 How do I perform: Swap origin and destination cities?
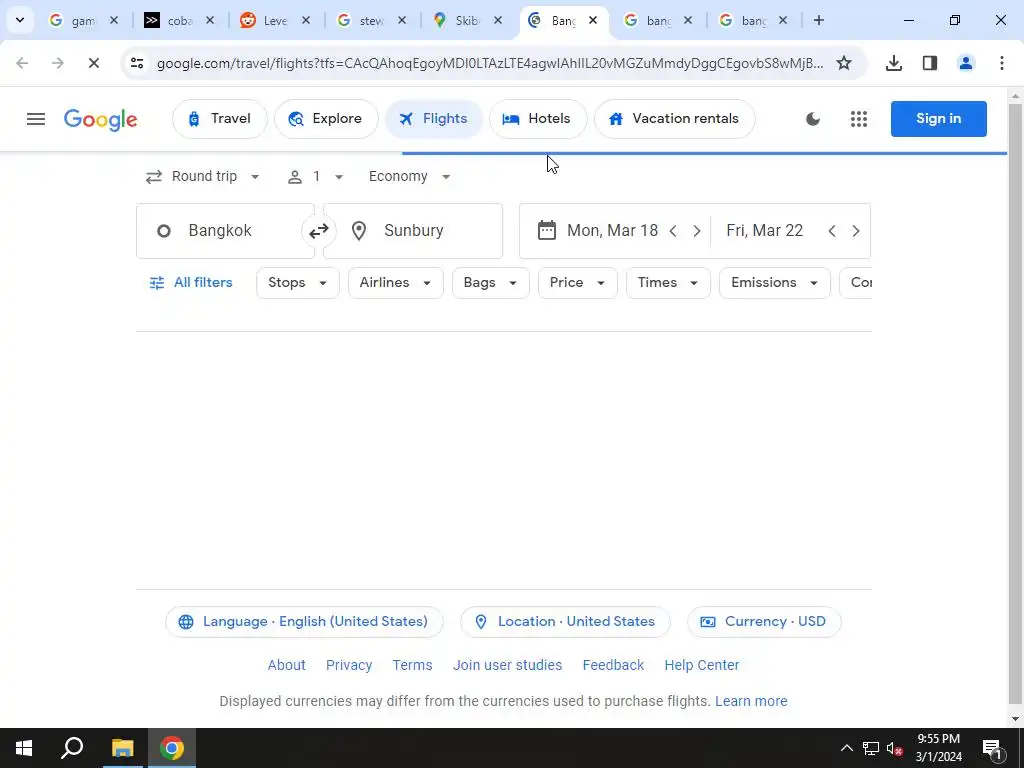point(319,231)
